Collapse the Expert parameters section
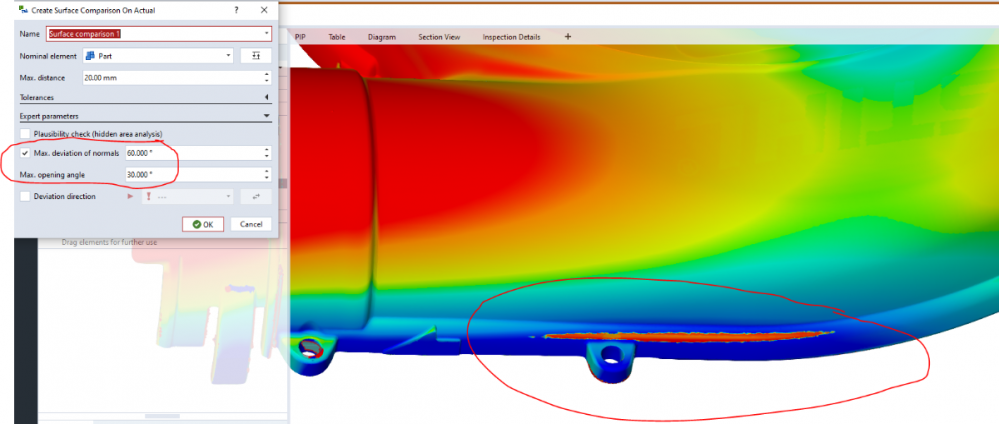The height and width of the screenshot is (424, 999). 266,116
